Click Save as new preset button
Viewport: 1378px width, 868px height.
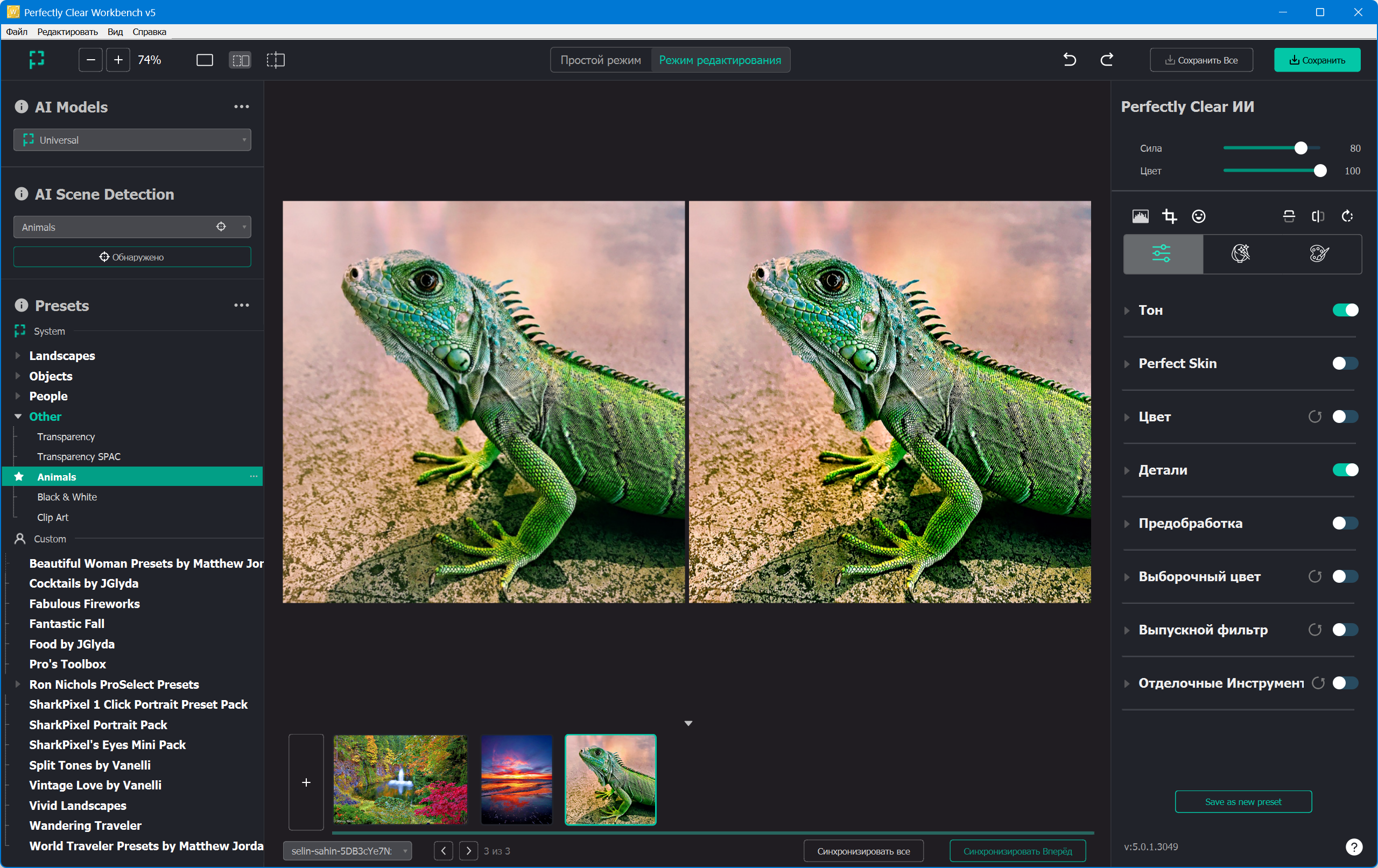click(1243, 802)
